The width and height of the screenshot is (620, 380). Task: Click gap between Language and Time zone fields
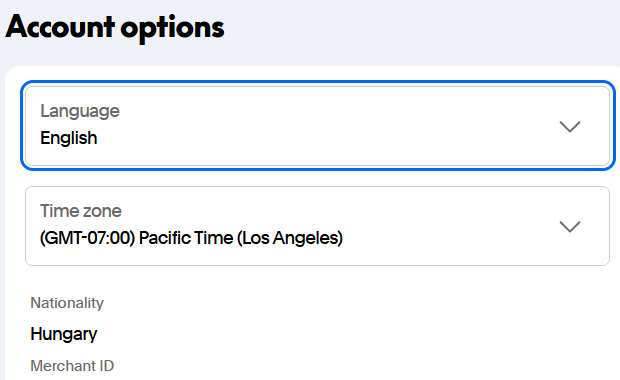point(317,178)
